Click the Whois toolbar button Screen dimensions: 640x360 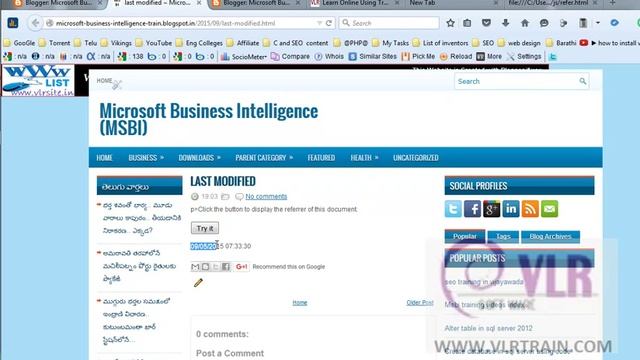(329, 57)
